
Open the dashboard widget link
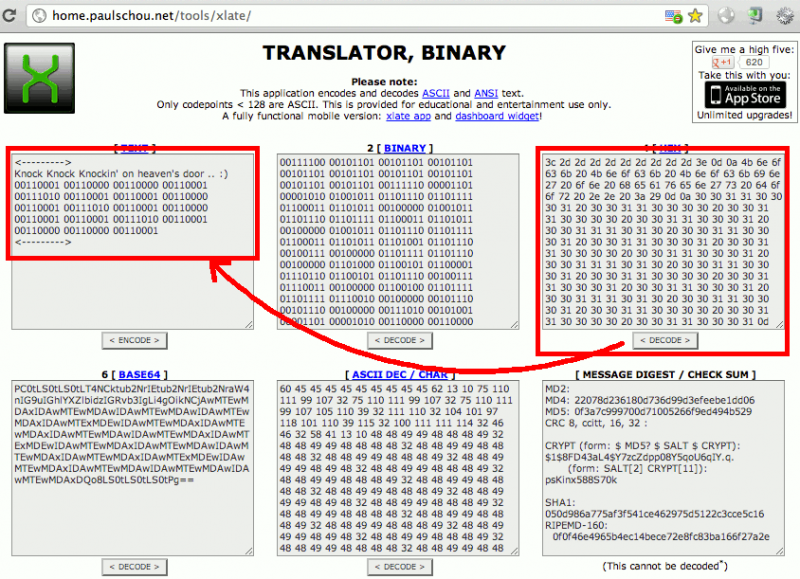(496, 115)
